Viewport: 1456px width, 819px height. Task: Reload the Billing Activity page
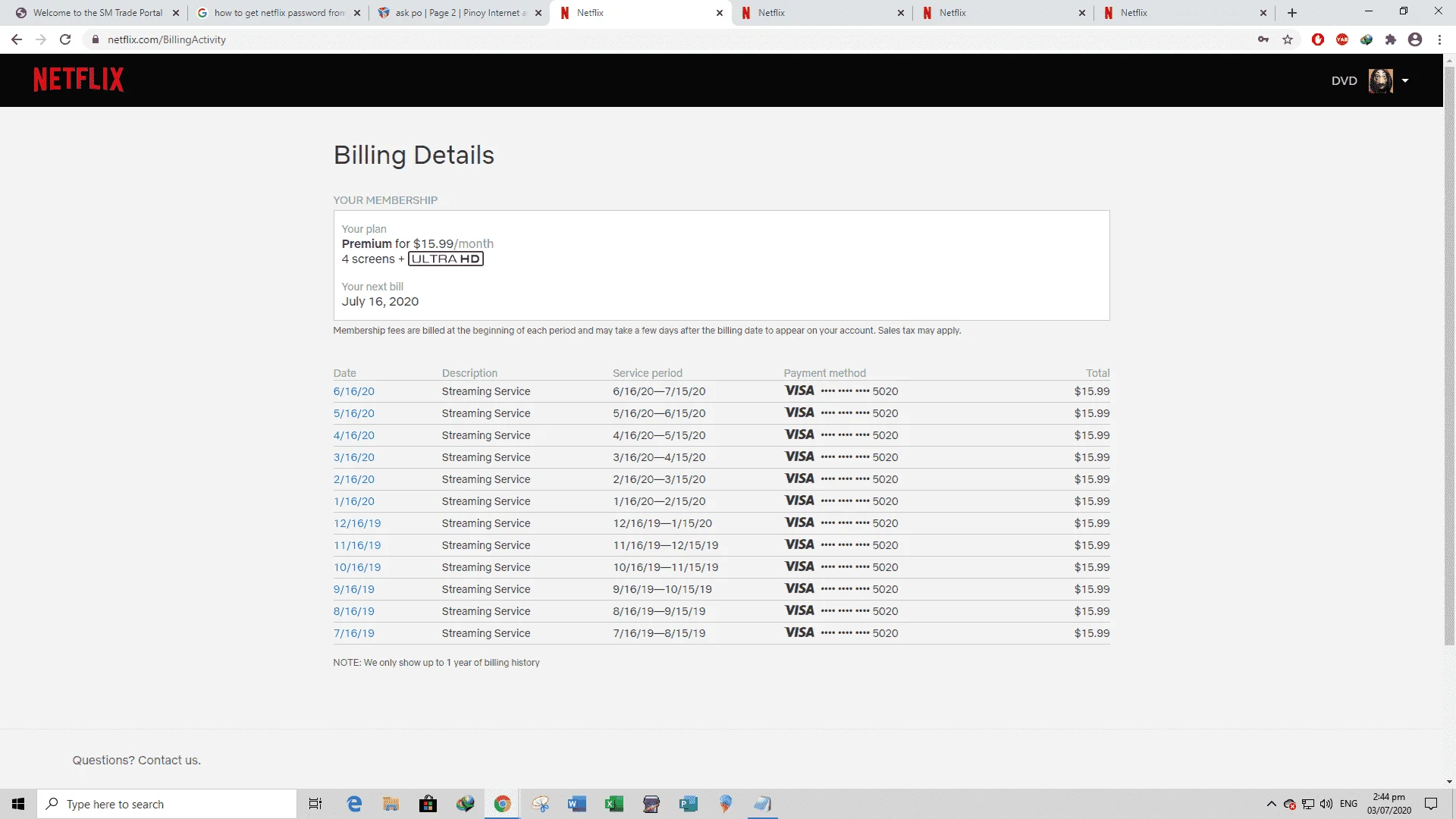65,39
